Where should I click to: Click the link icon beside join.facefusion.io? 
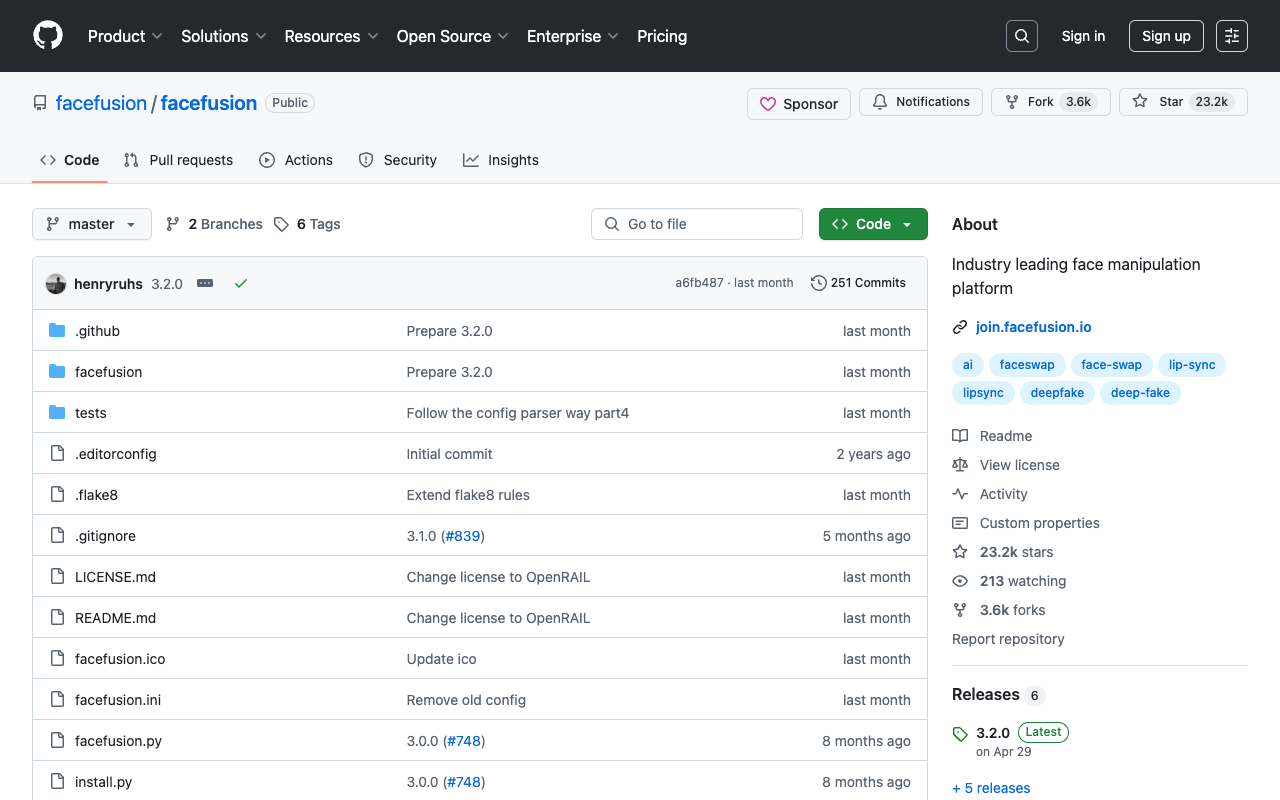(x=960, y=327)
